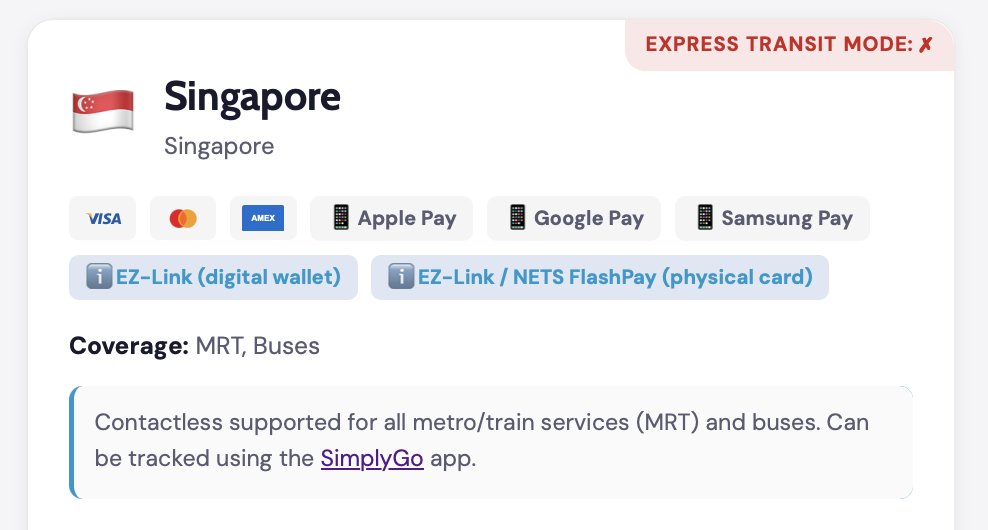Viewport: 988px width, 530px height.
Task: Click the gray Singapore subtitle text
Action: (219, 146)
